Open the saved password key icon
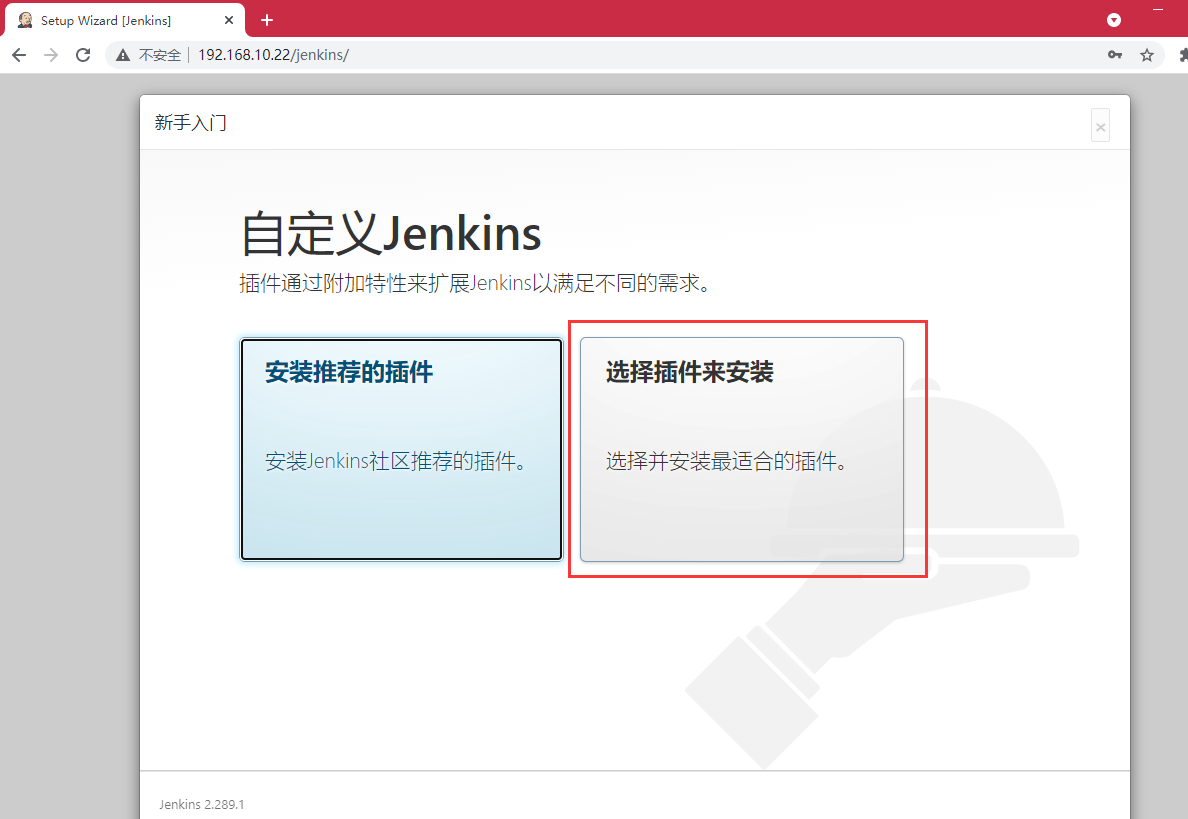1188x819 pixels. pos(1115,55)
